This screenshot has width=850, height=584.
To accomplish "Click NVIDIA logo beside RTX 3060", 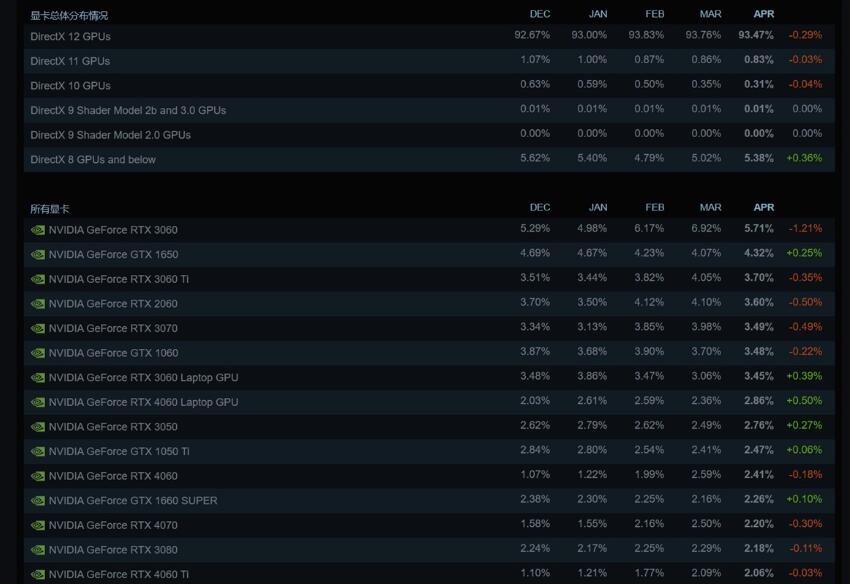I will coord(38,230).
